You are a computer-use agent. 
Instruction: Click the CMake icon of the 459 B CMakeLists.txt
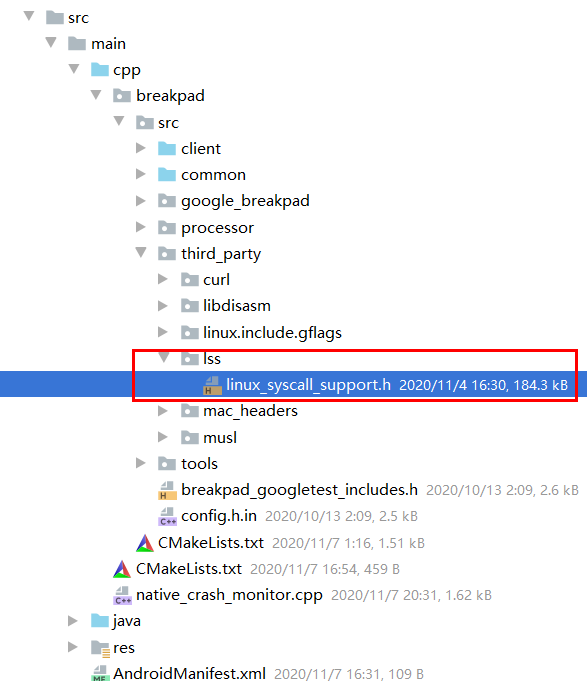tap(122, 569)
